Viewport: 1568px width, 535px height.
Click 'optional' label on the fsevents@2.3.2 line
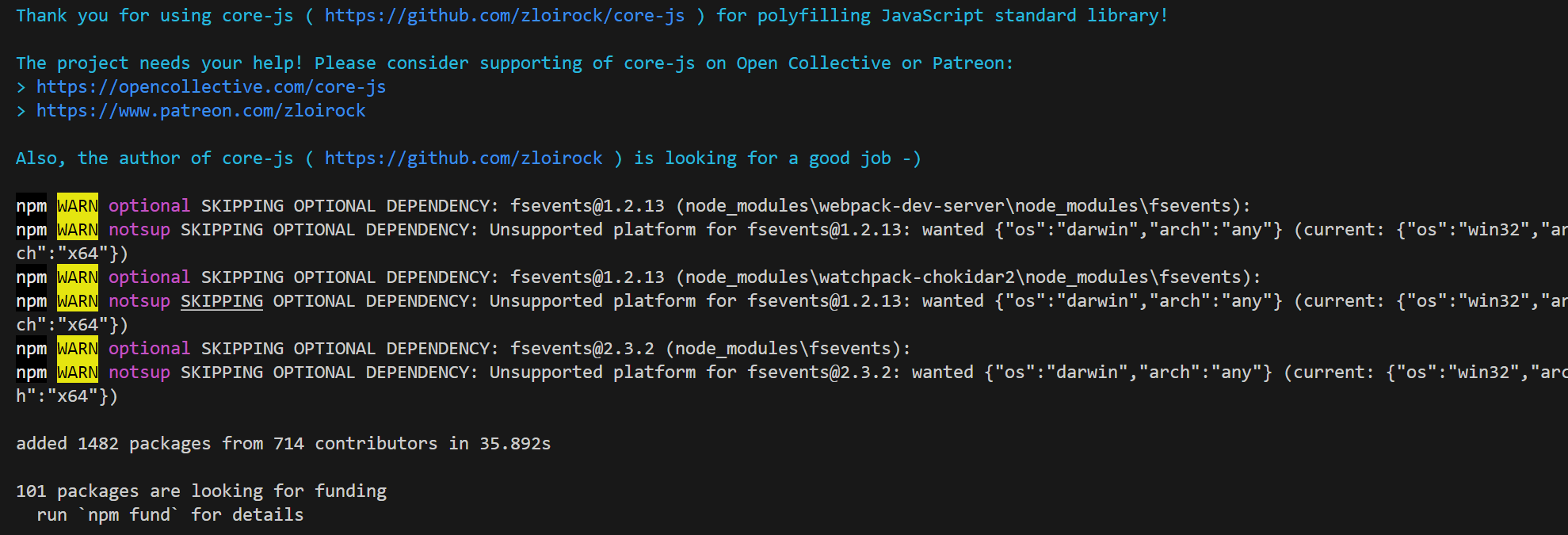149,349
